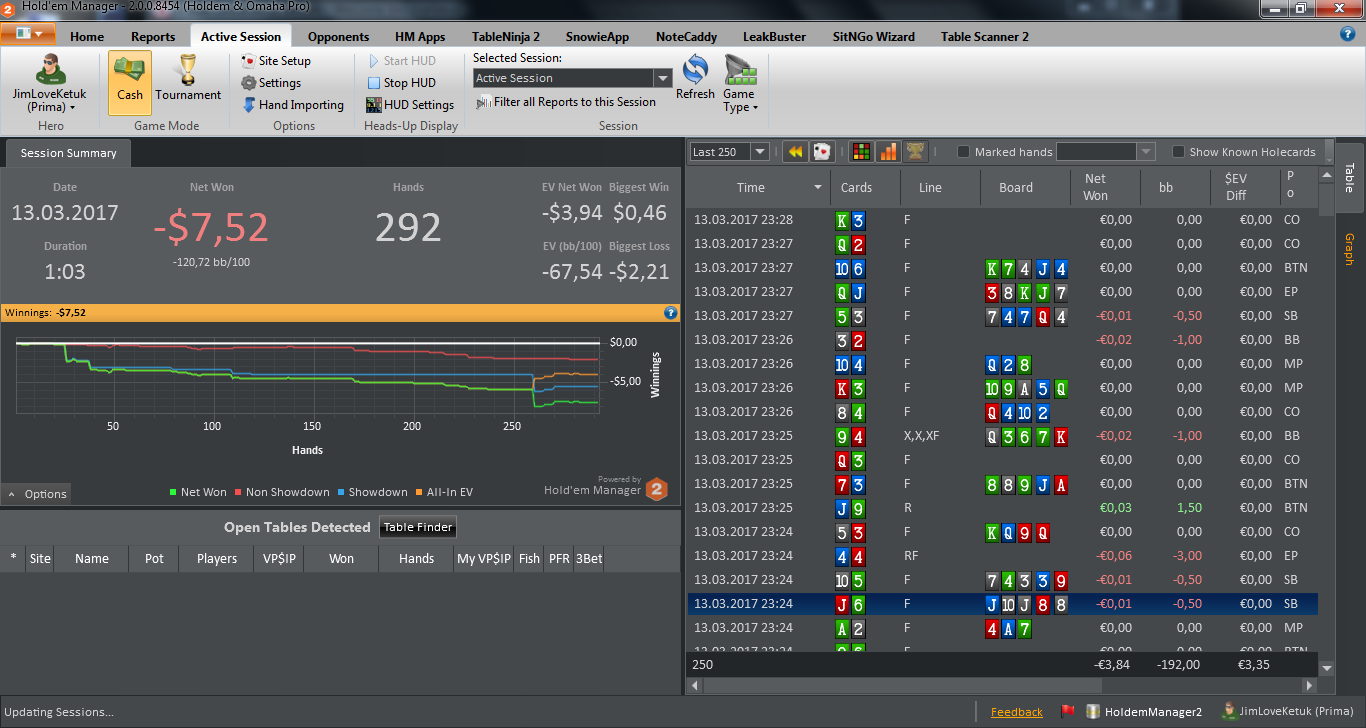Toggle All-In EV series in legend
This screenshot has width=1366, height=728.
coord(444,492)
